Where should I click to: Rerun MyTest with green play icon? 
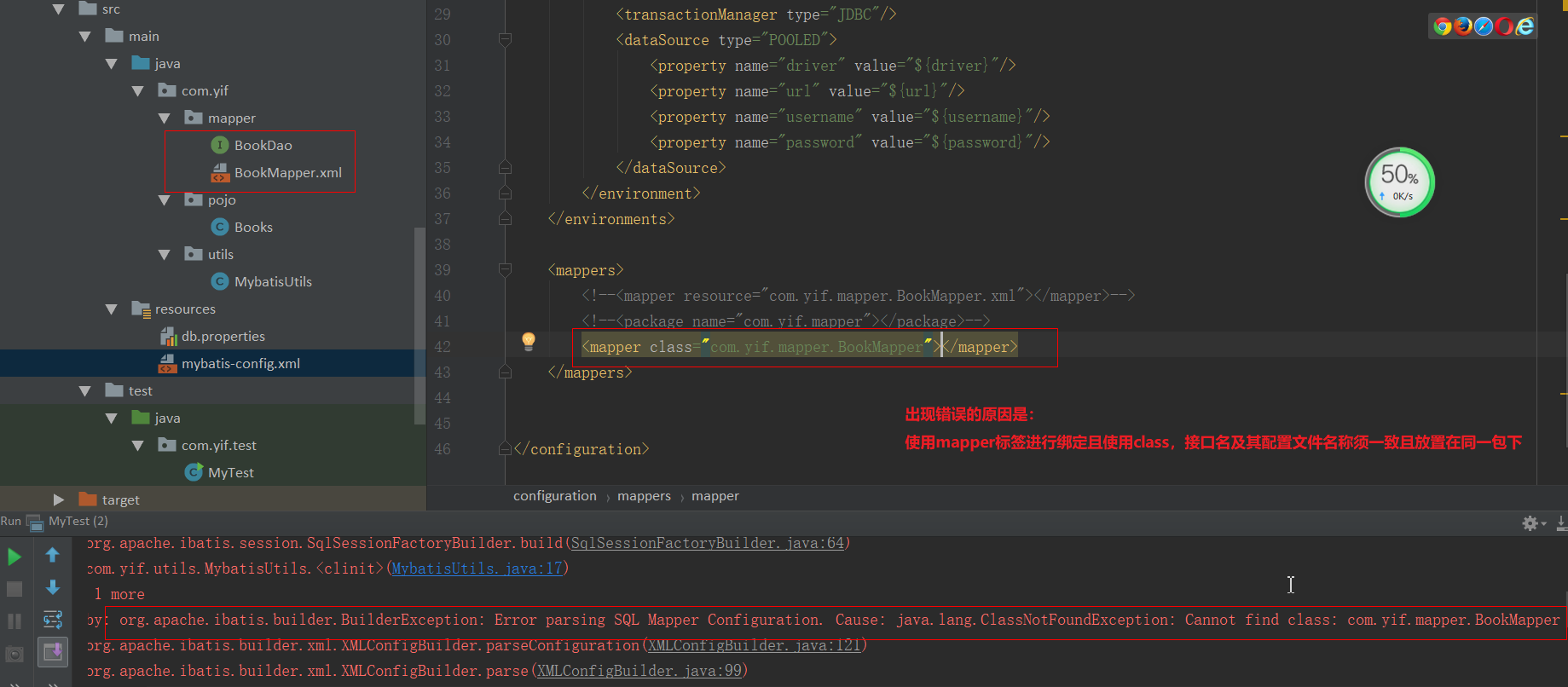[x=14, y=557]
